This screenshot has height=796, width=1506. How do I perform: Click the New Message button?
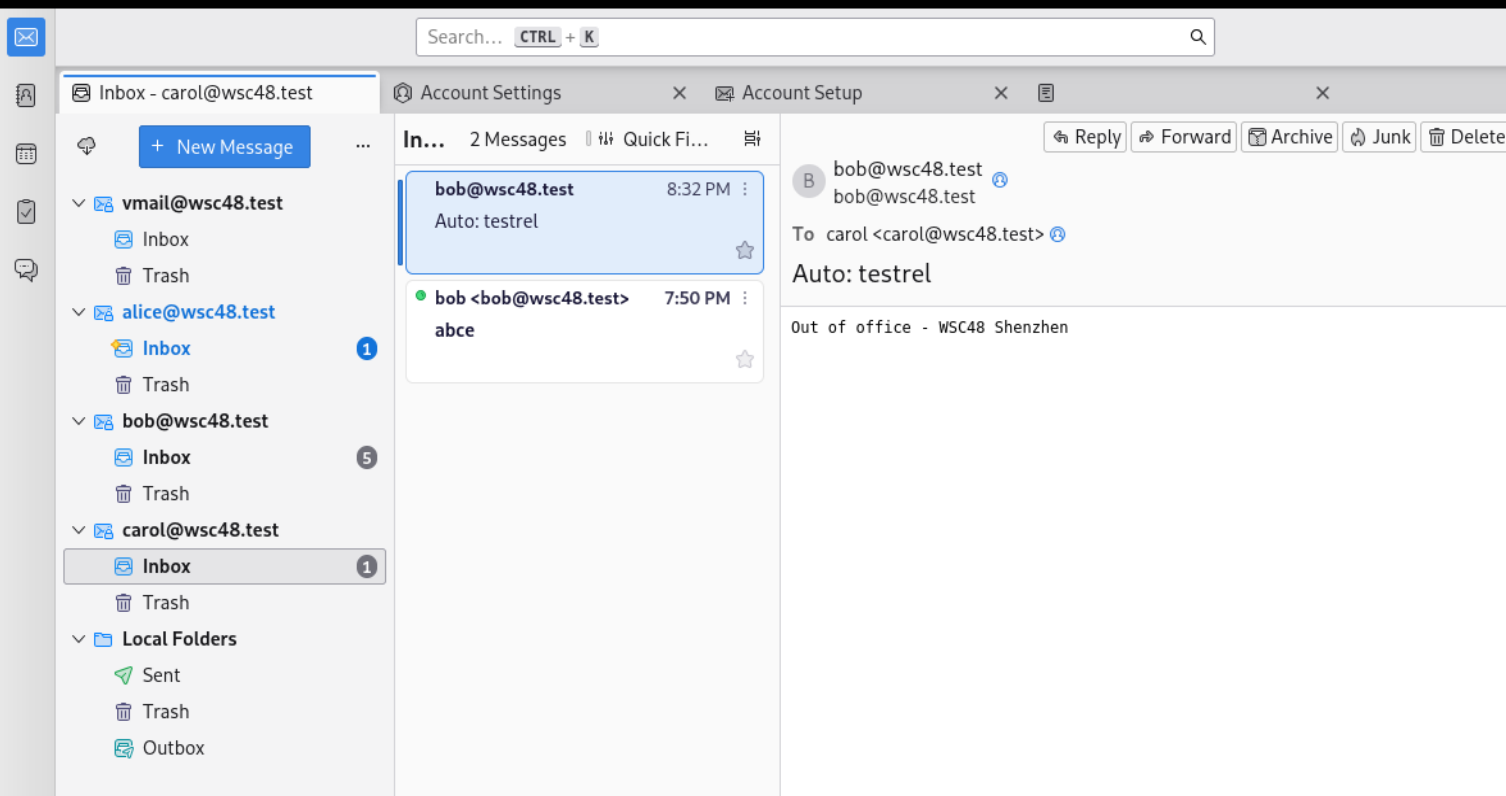pos(224,147)
